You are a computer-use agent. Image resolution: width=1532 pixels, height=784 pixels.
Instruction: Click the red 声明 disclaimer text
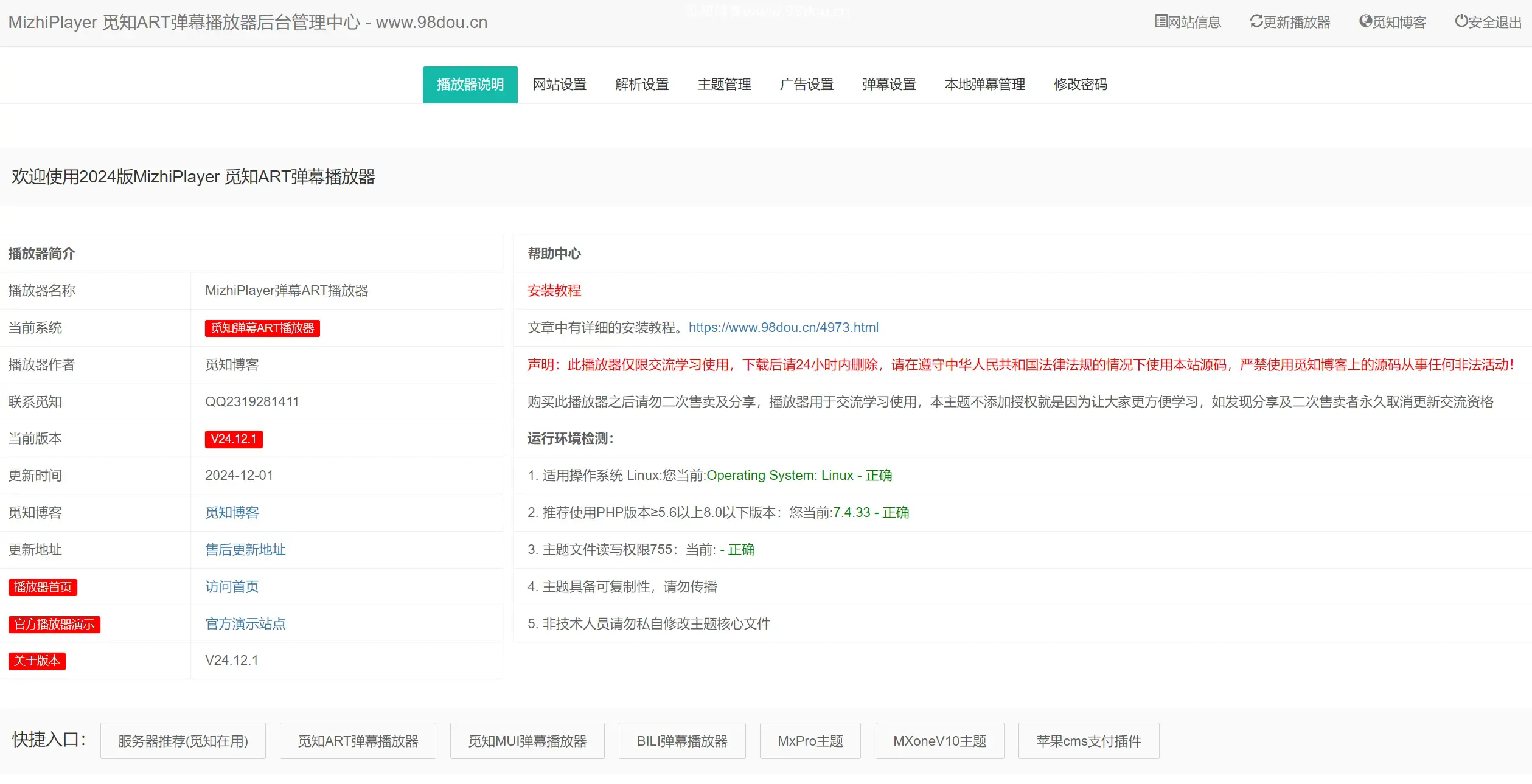[1020, 365]
